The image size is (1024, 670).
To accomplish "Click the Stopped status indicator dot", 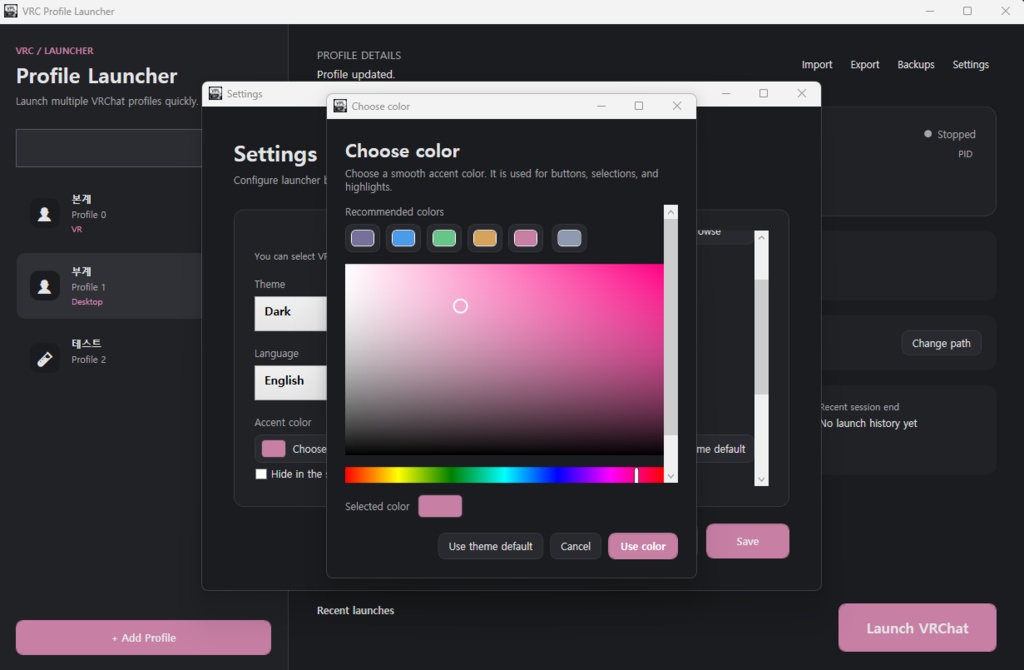I will tap(927, 134).
